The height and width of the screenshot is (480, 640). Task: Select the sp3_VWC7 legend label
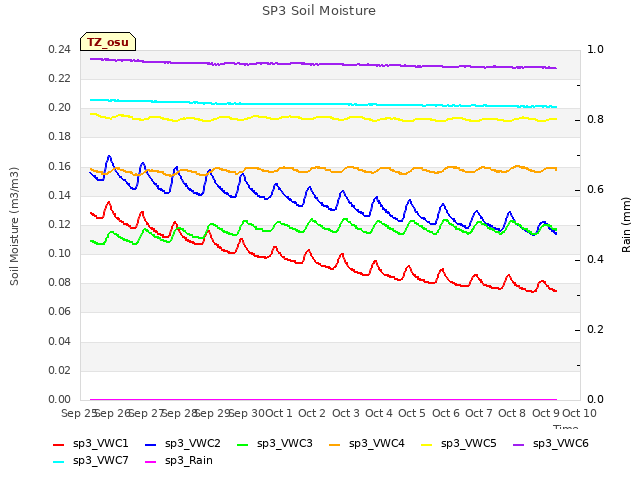pyautogui.click(x=100, y=461)
